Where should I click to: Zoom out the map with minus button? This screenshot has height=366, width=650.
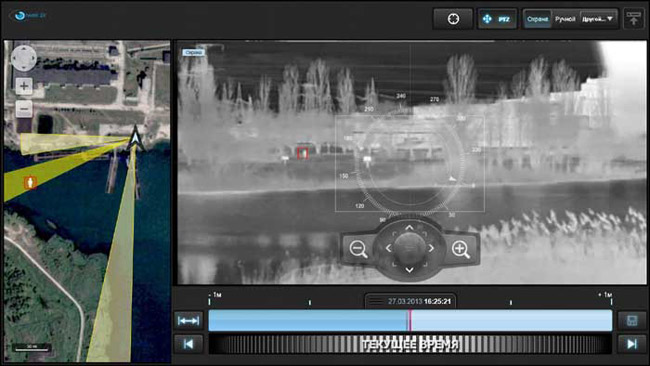pyautogui.click(x=24, y=109)
